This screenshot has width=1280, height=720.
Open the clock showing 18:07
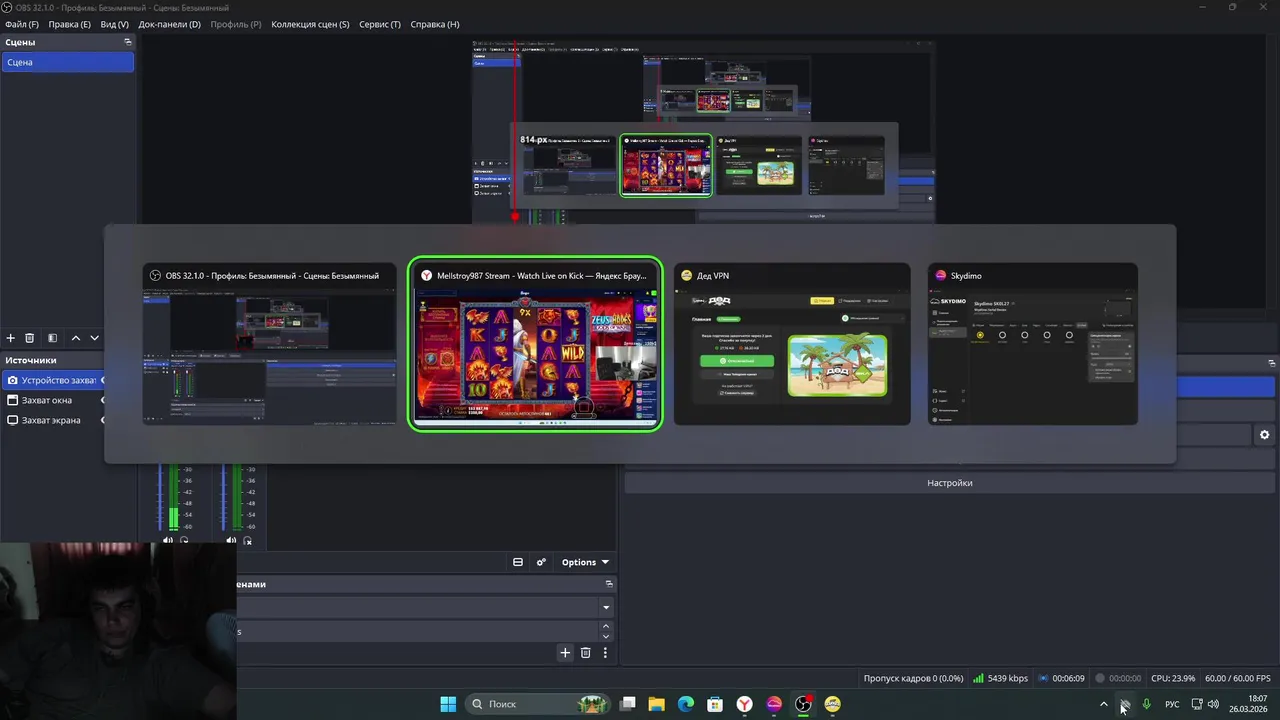click(1250, 704)
